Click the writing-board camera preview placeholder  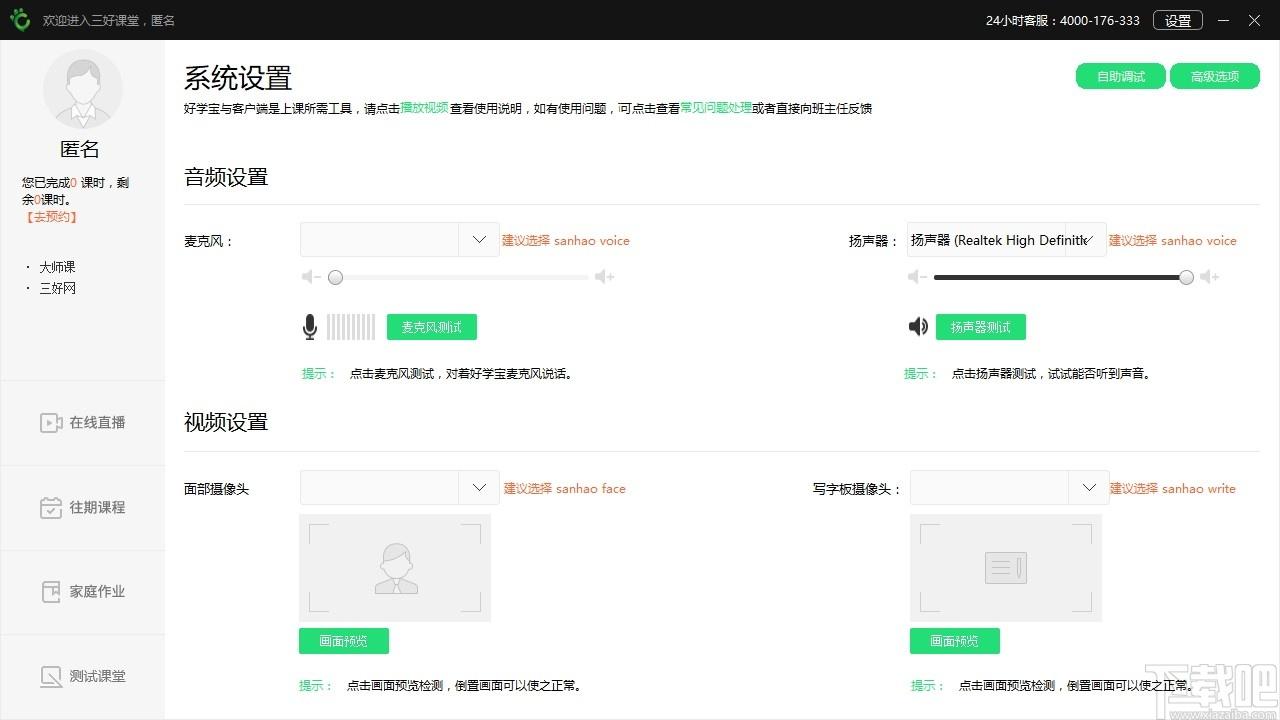pos(1006,568)
